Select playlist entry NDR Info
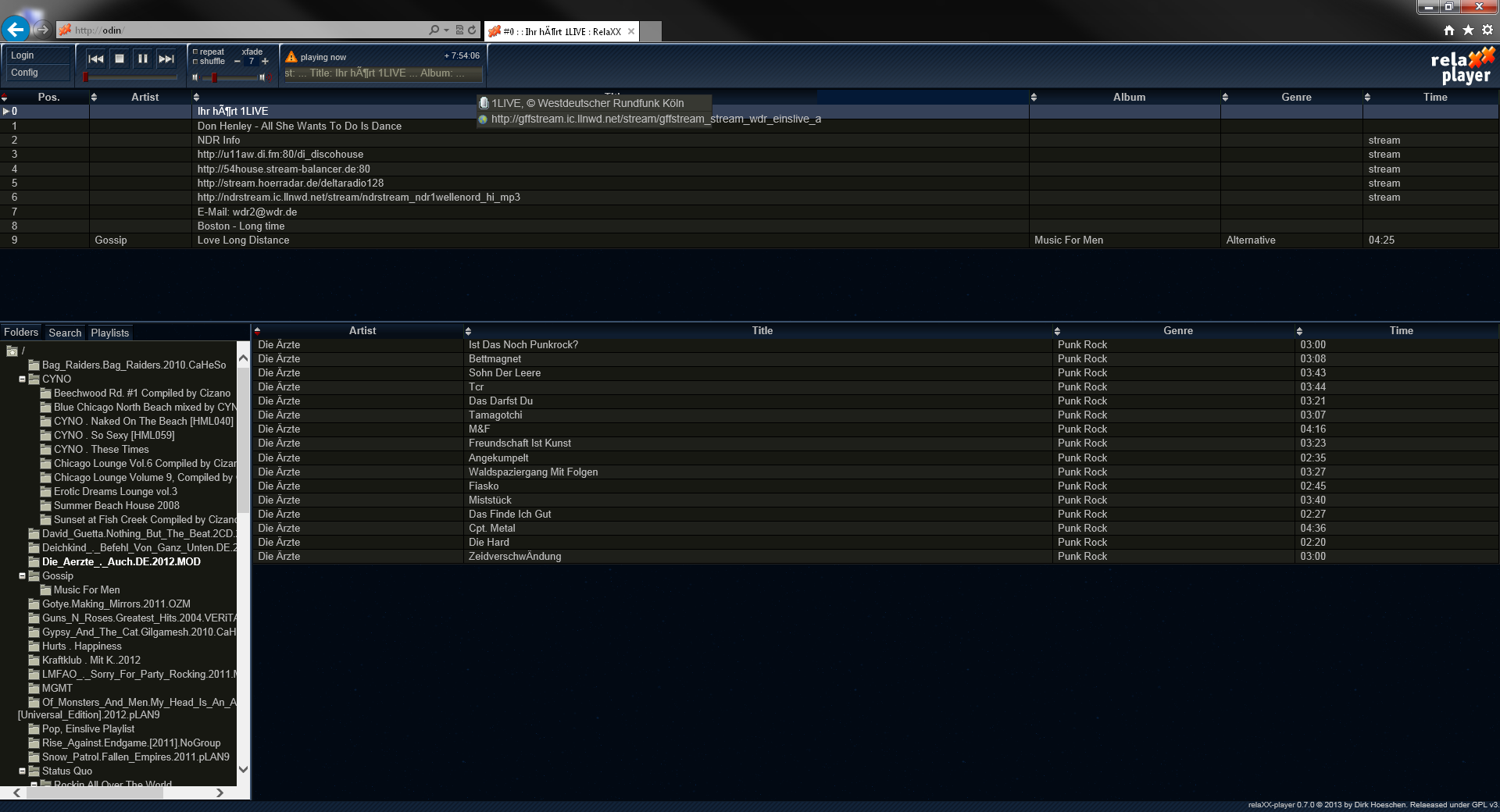 coord(749,141)
